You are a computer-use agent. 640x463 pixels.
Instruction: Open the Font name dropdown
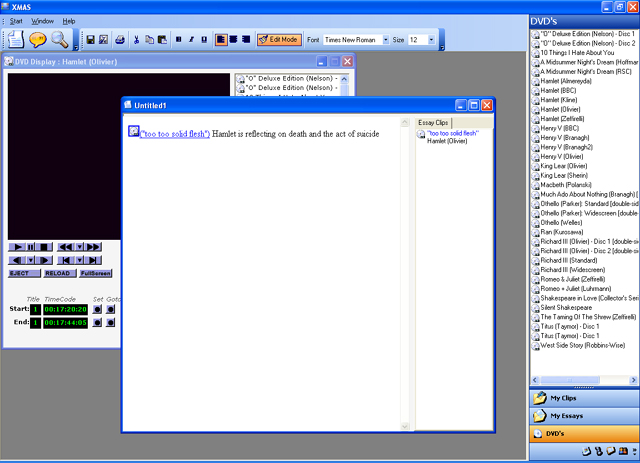(386, 40)
